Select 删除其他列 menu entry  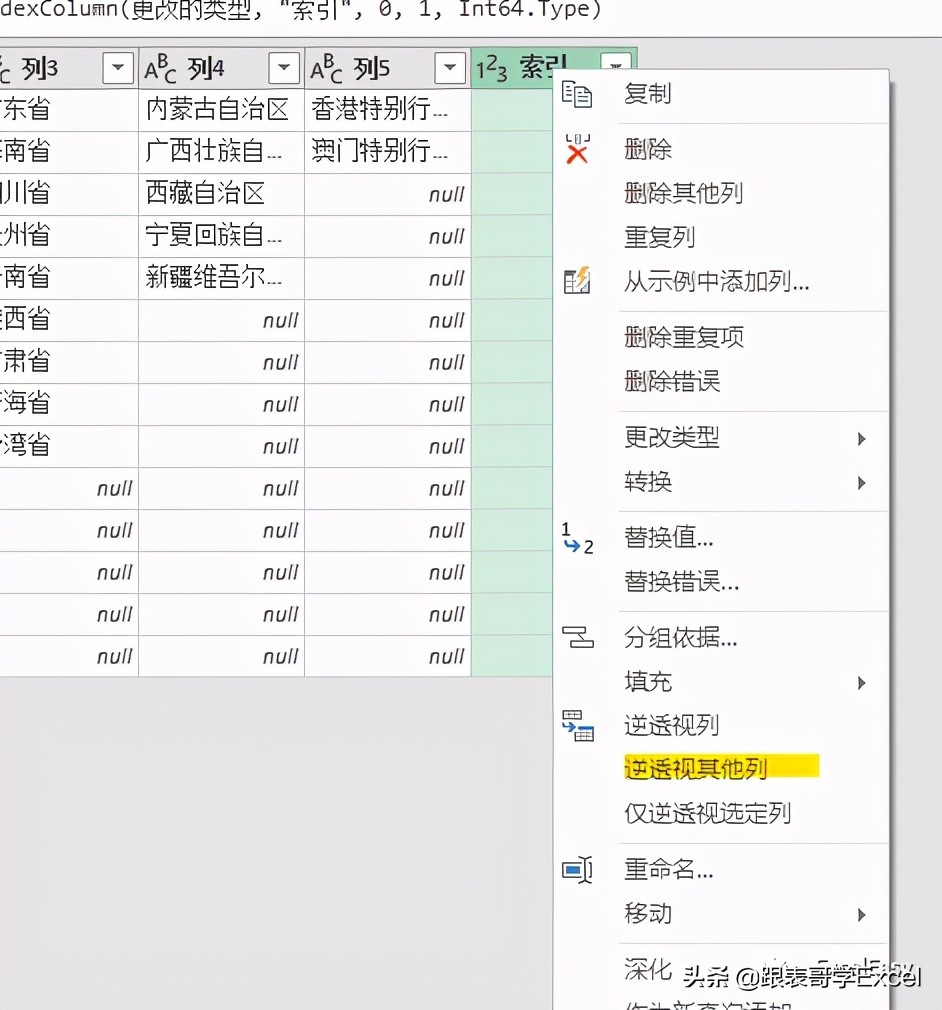(684, 193)
